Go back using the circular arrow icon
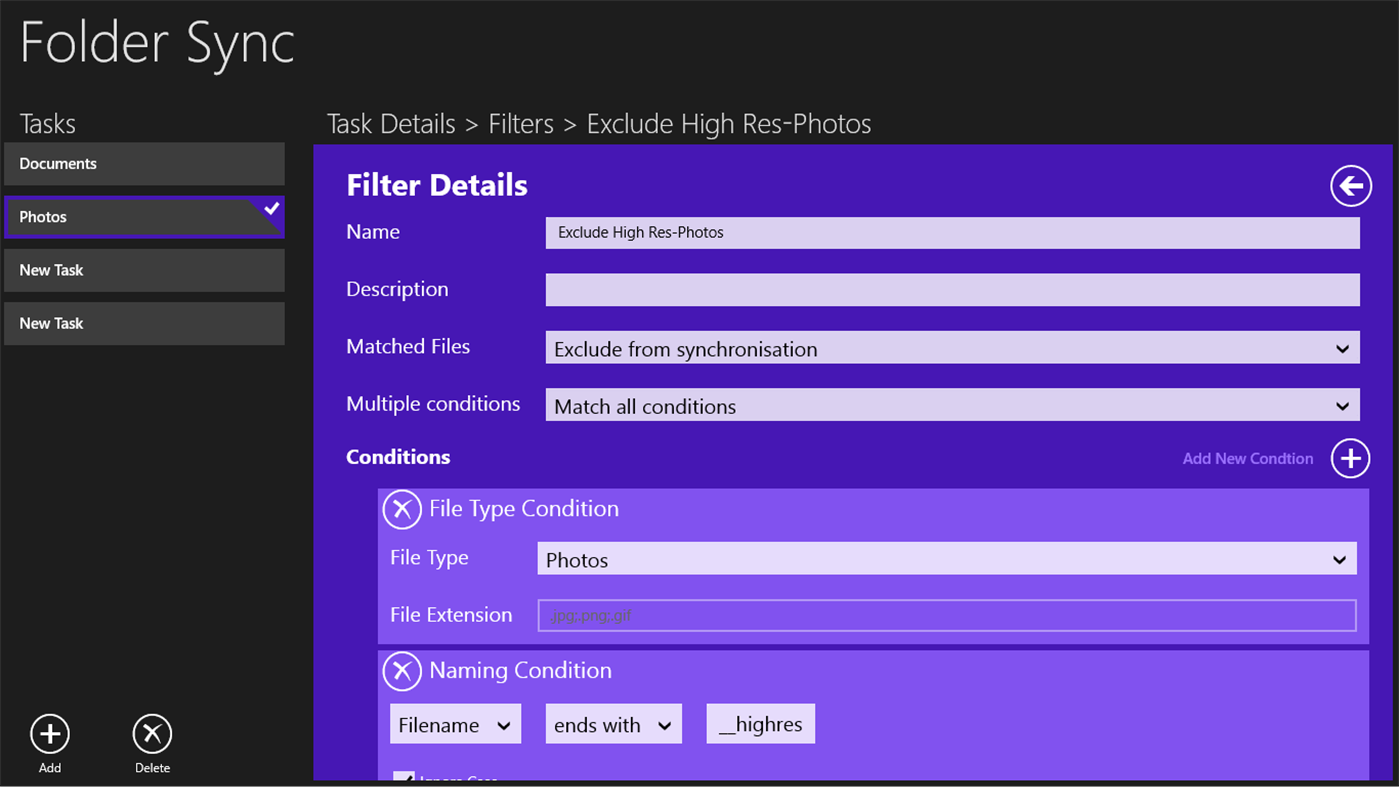 [1350, 185]
